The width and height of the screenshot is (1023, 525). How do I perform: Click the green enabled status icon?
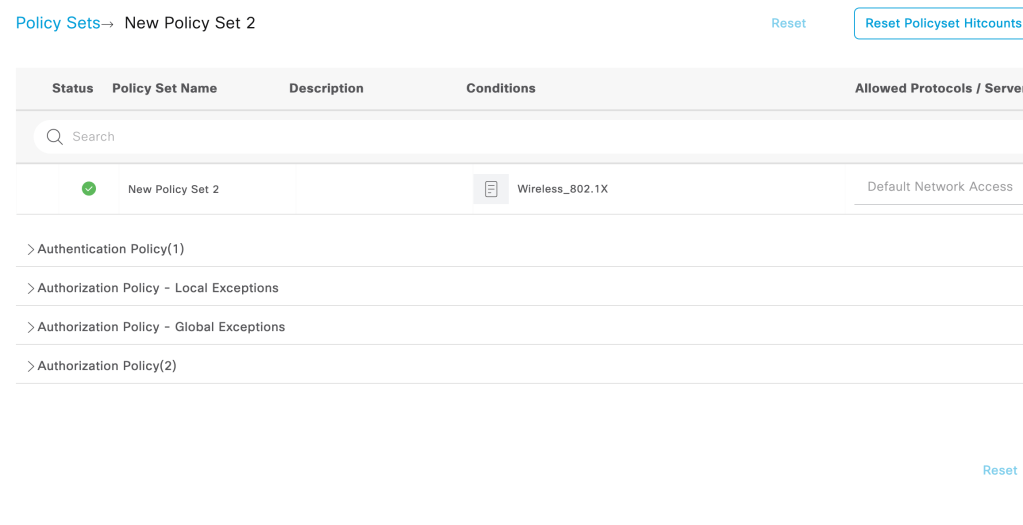pyautogui.click(x=89, y=188)
